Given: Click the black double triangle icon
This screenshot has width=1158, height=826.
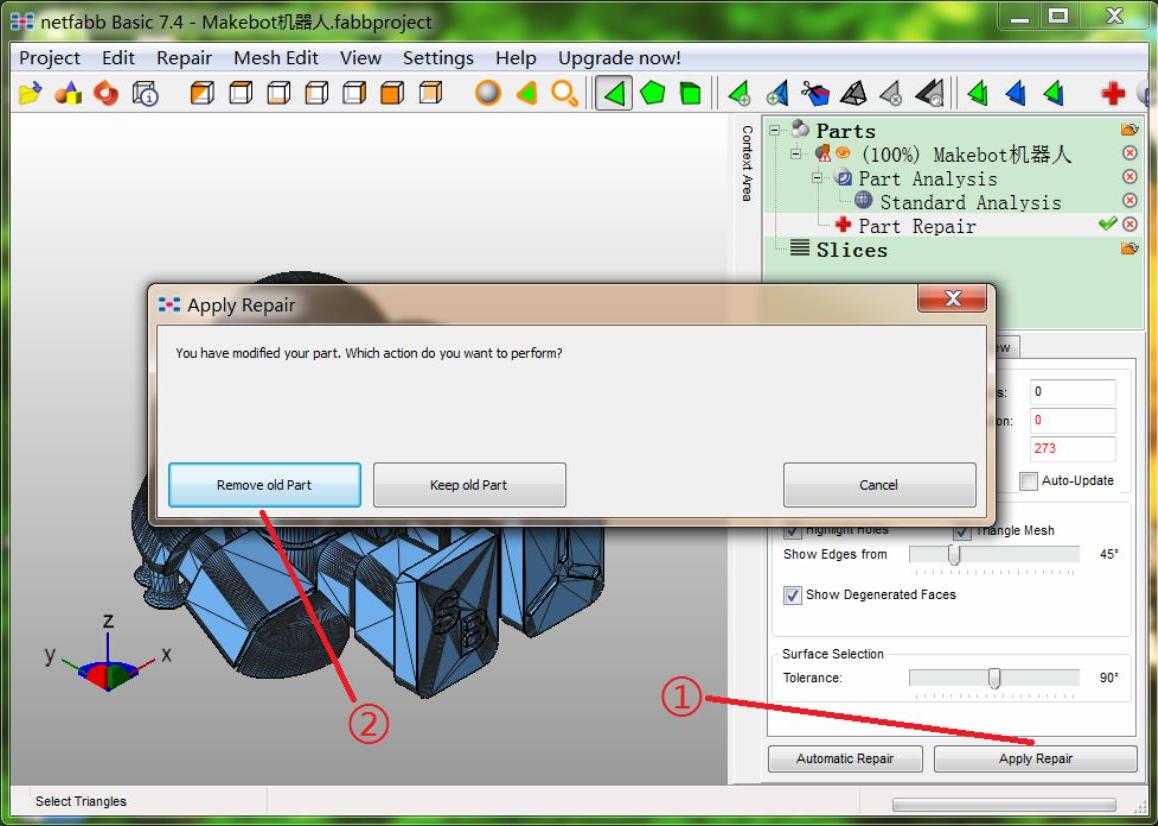Looking at the screenshot, I should click(x=930, y=94).
